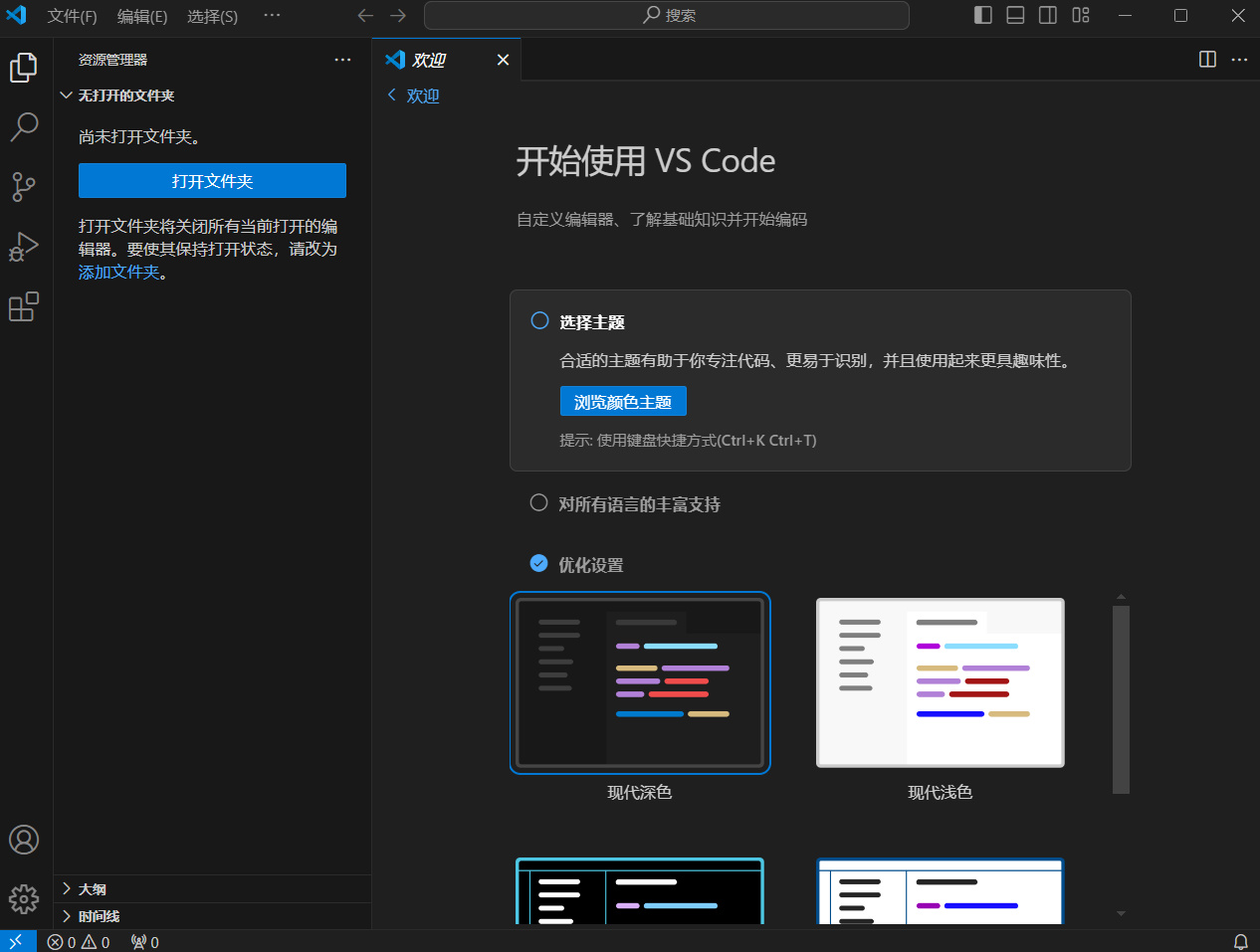
Task: Choose the 现代浅色 theme thumbnail
Action: (941, 682)
